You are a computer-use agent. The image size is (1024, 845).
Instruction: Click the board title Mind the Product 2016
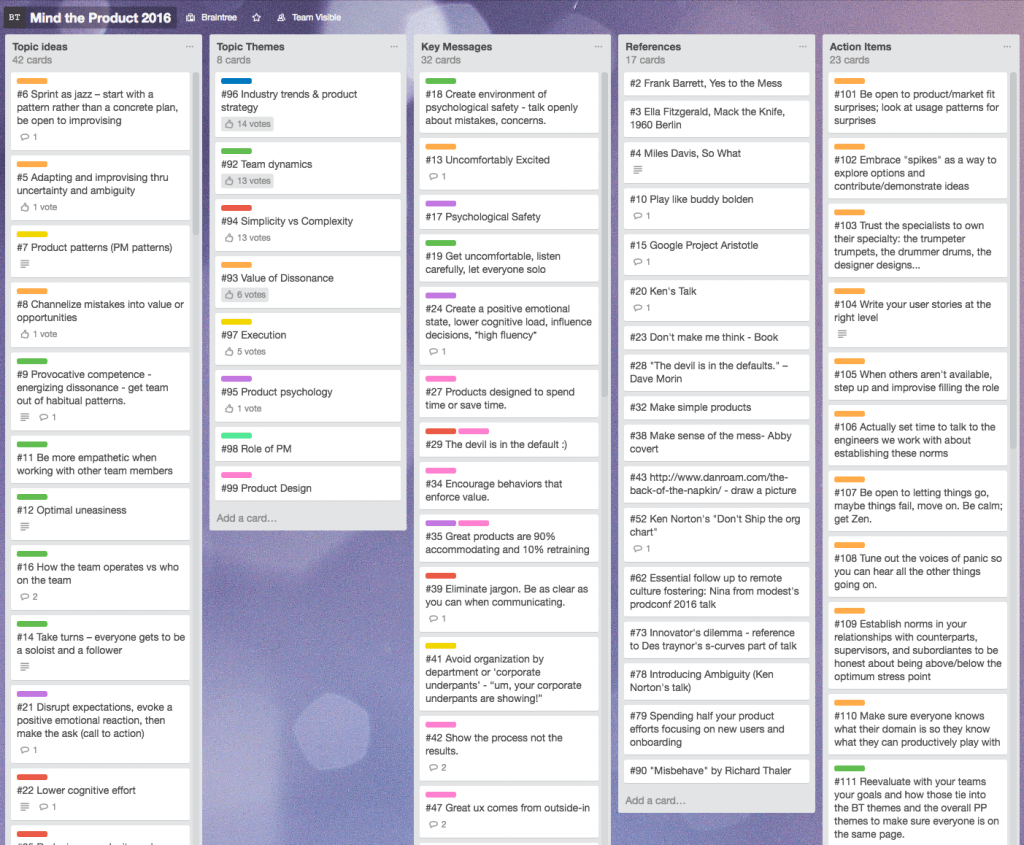99,18
